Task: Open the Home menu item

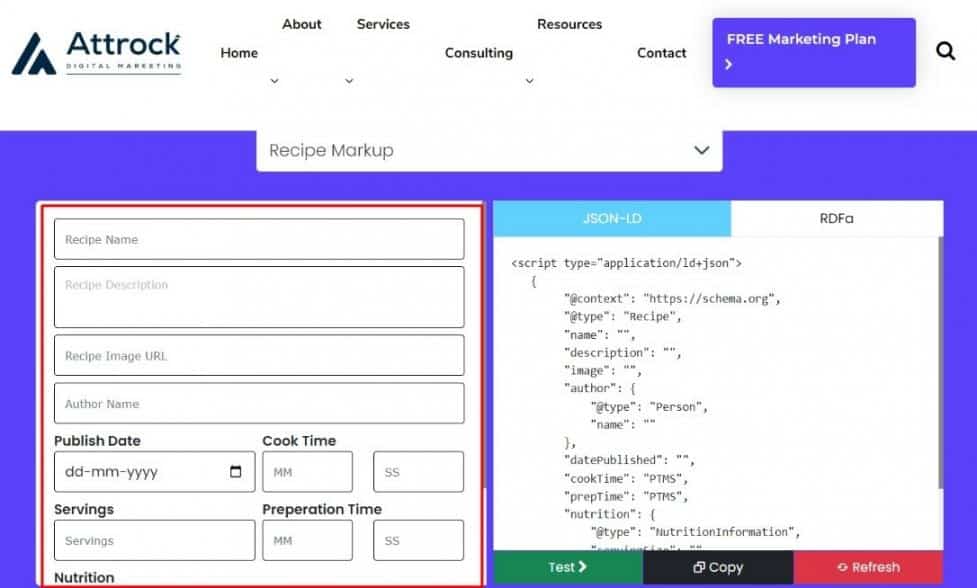Action: click(239, 53)
